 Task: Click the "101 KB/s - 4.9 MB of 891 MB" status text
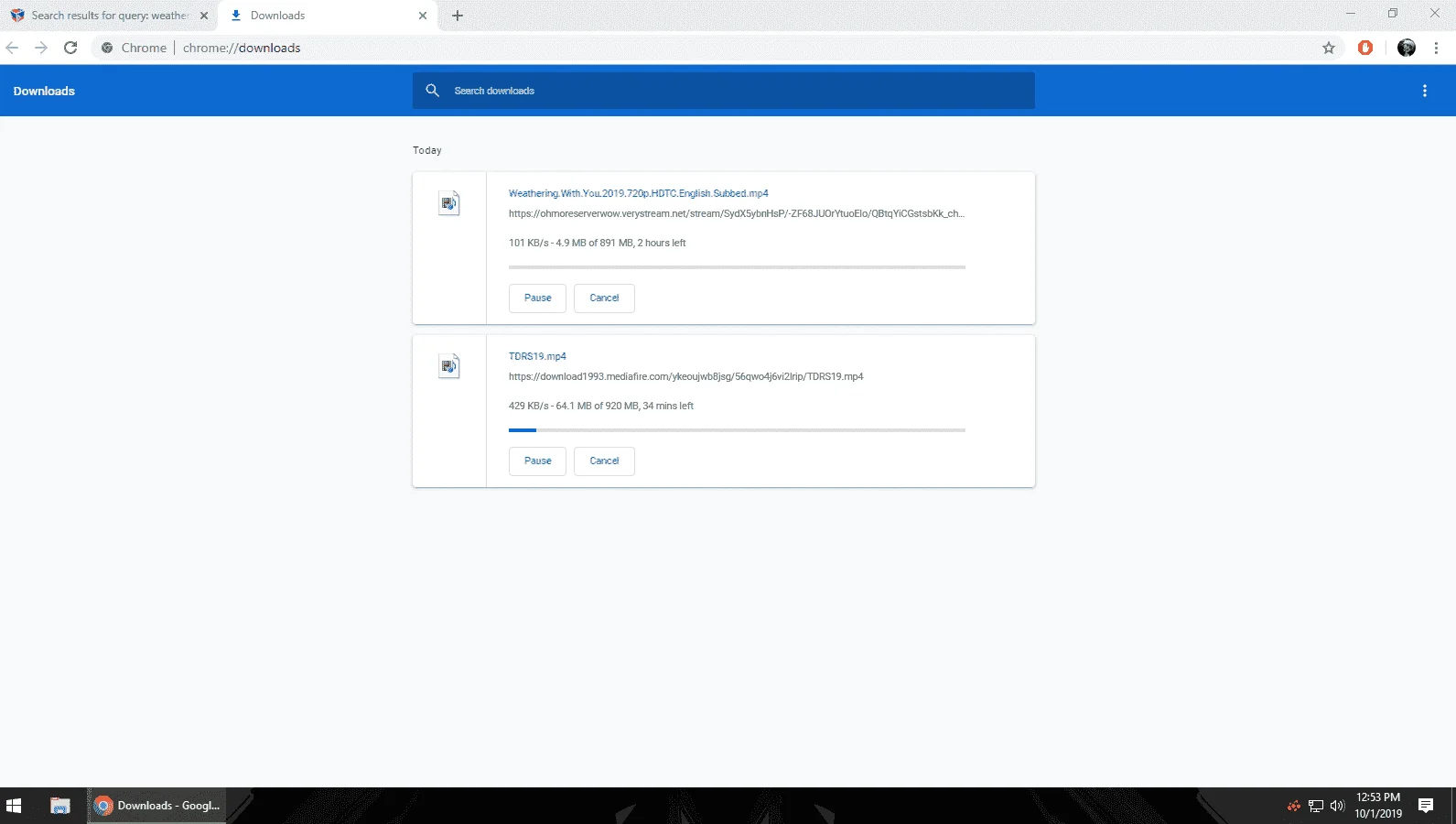pyautogui.click(x=597, y=243)
